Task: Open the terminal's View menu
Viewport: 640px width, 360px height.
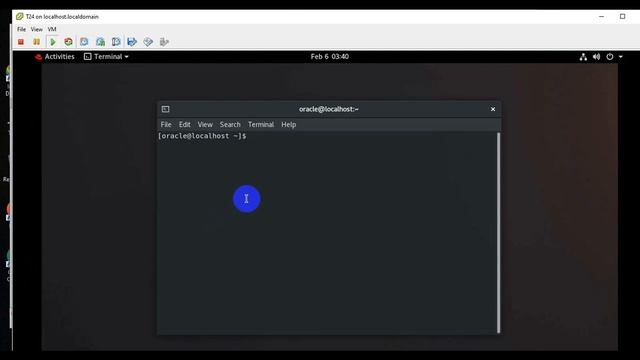Action: [x=205, y=124]
